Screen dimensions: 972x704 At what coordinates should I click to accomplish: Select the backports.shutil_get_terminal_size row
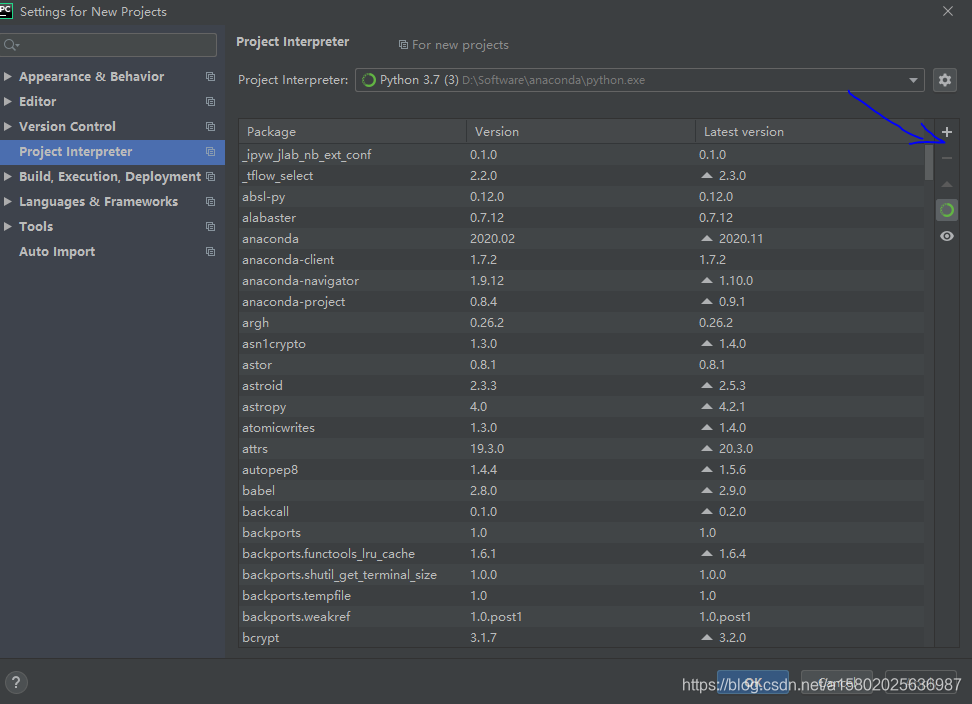point(581,574)
